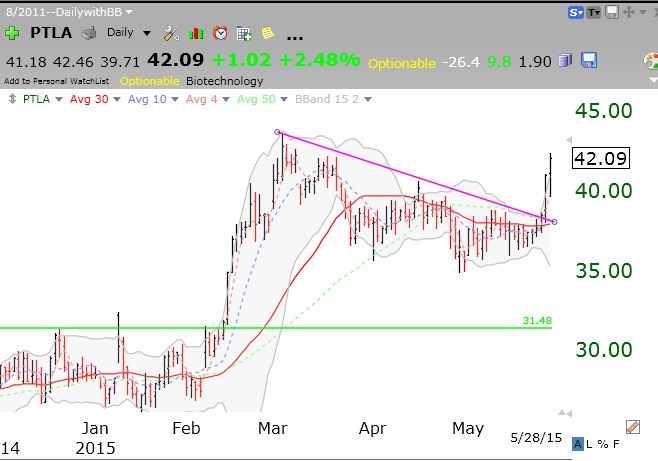
Task: Expand the Avg 10 indicator dropdown
Action: tap(175, 99)
